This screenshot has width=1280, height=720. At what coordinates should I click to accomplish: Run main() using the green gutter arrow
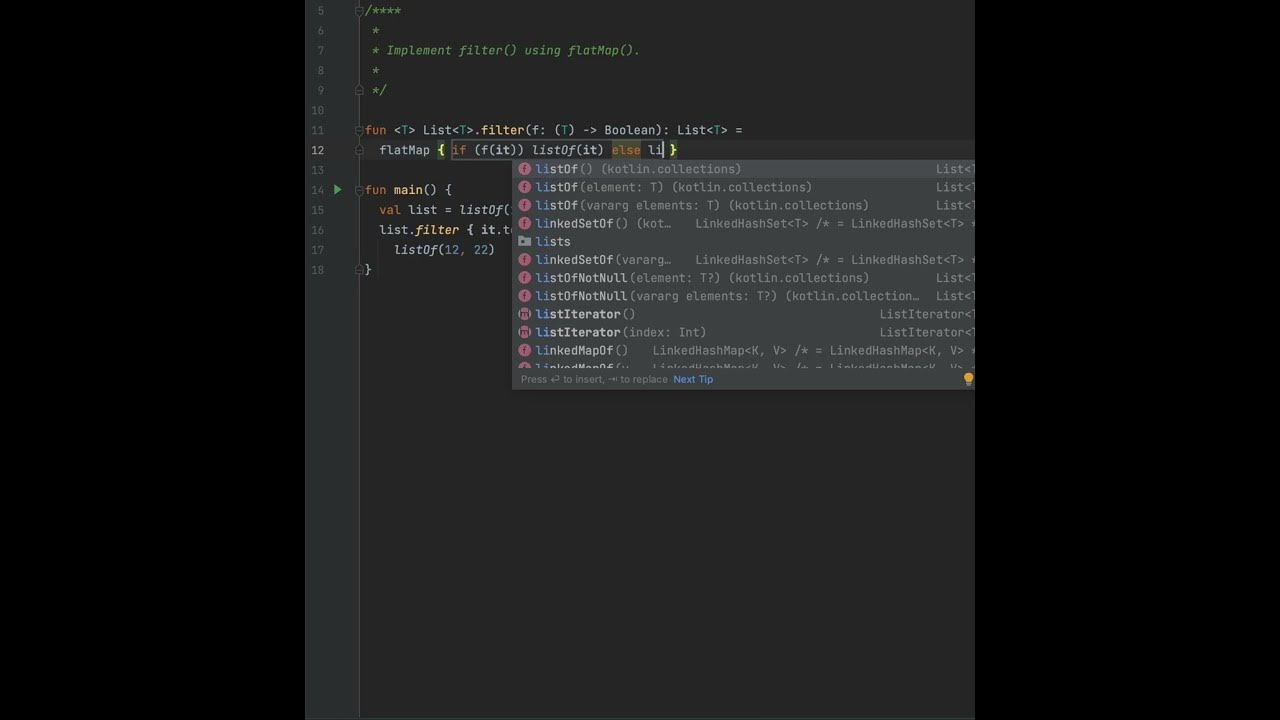click(338, 190)
